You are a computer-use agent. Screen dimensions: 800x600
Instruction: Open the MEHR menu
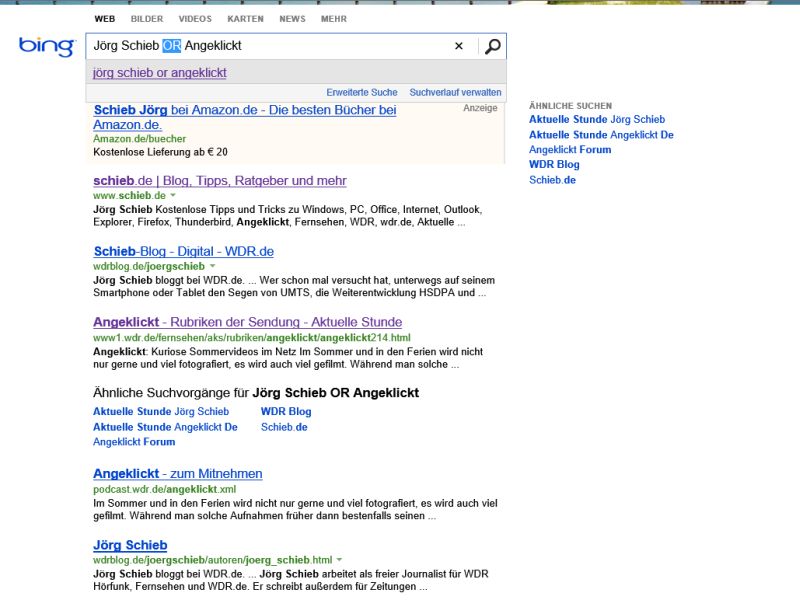coord(334,19)
